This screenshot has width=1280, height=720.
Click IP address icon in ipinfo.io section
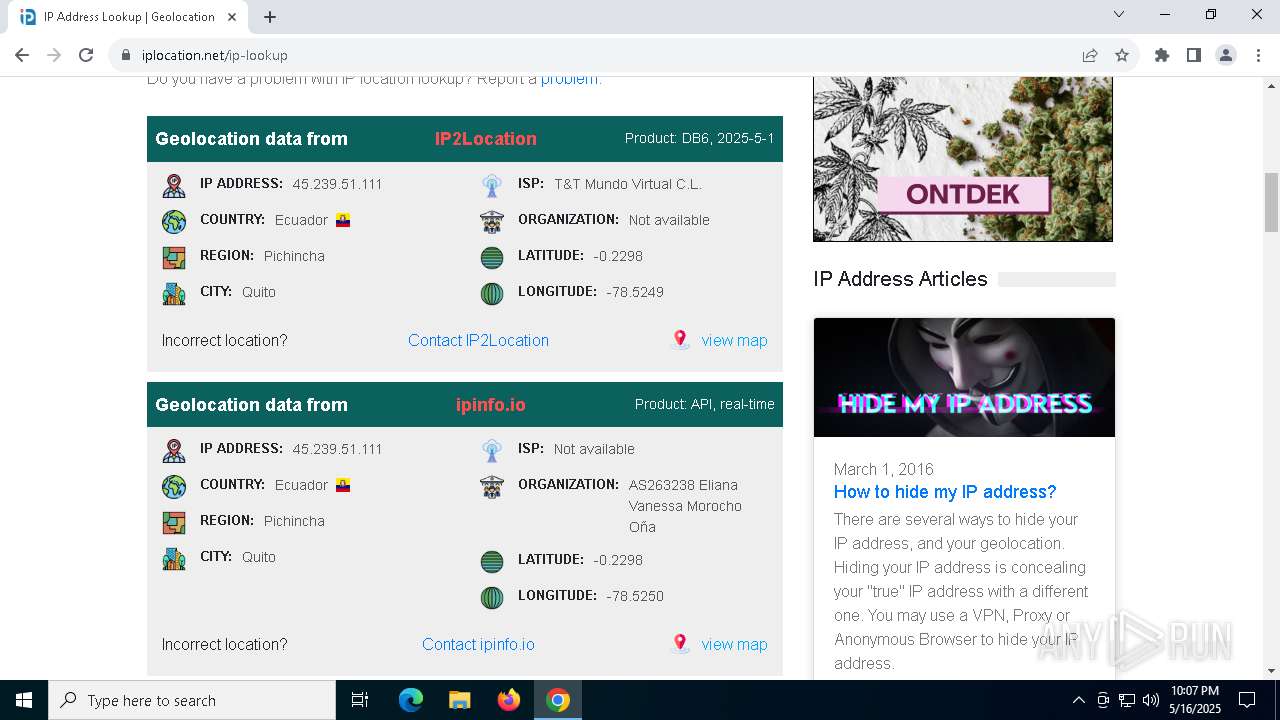point(174,451)
